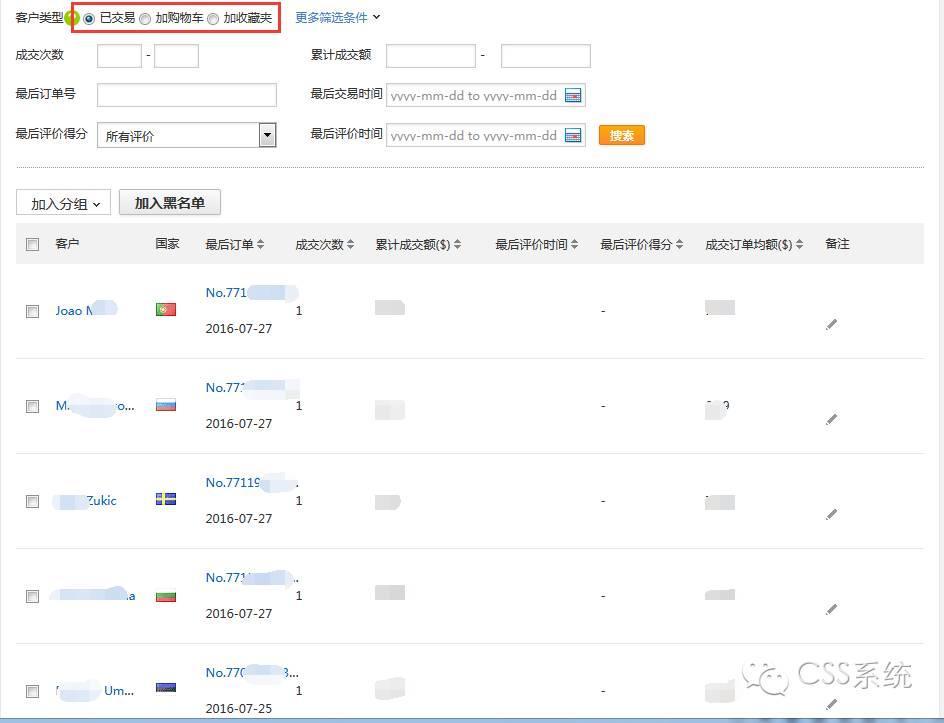944x723 pixels.
Task: Click the Sweden flag icon in Zukic row
Action: pyautogui.click(x=166, y=500)
